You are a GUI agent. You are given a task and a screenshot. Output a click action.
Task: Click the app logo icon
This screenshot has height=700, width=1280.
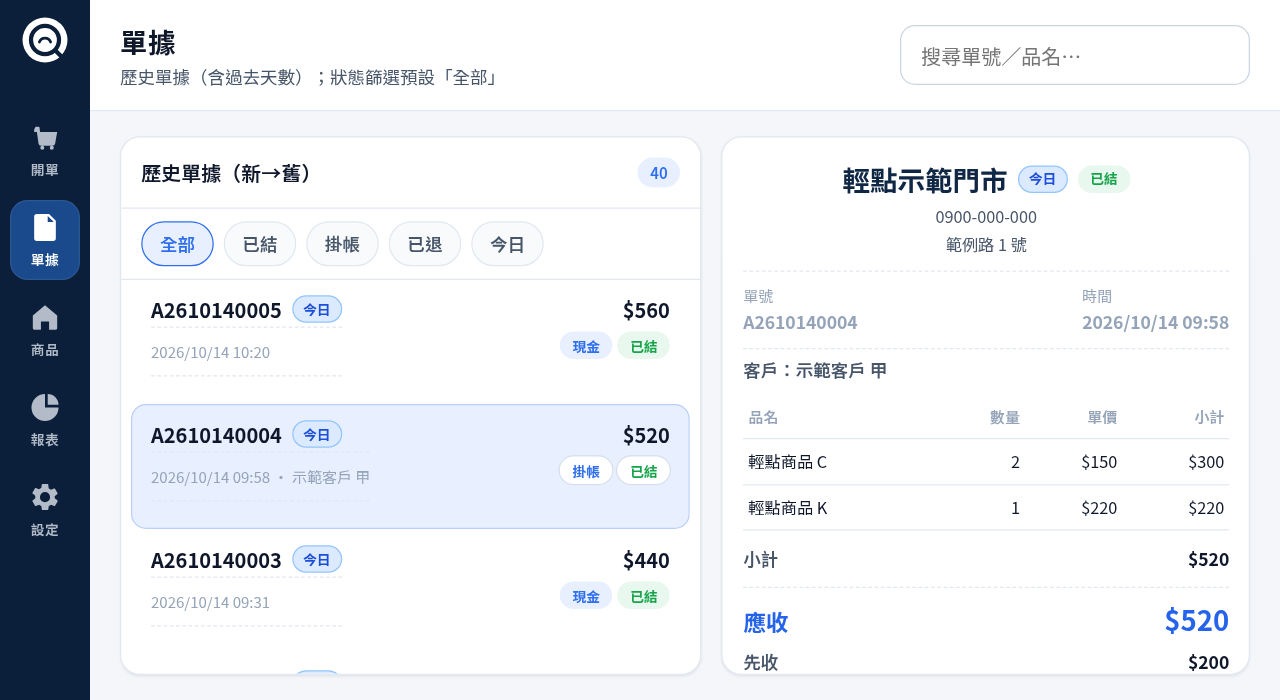point(45,40)
